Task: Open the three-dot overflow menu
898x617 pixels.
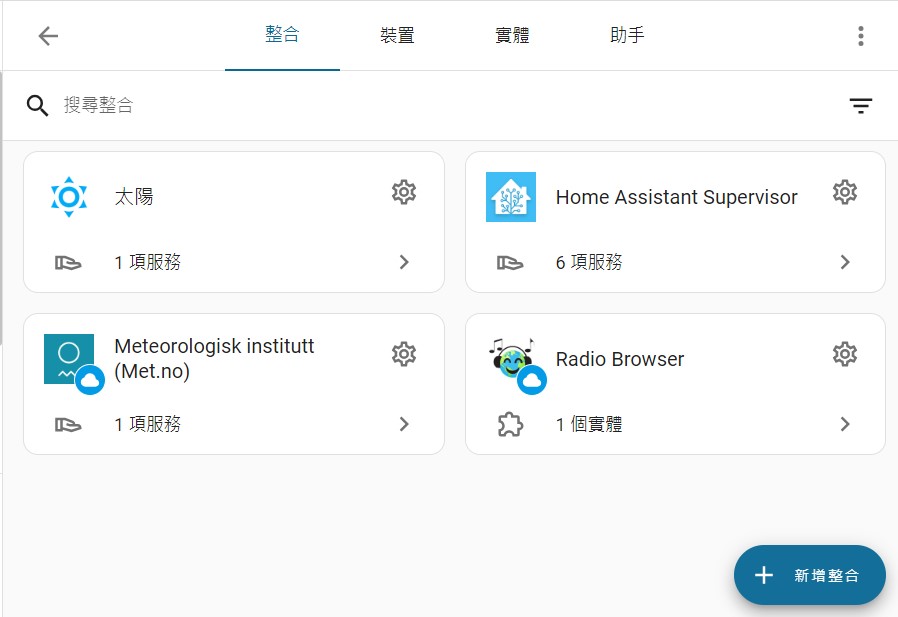Action: click(x=860, y=36)
